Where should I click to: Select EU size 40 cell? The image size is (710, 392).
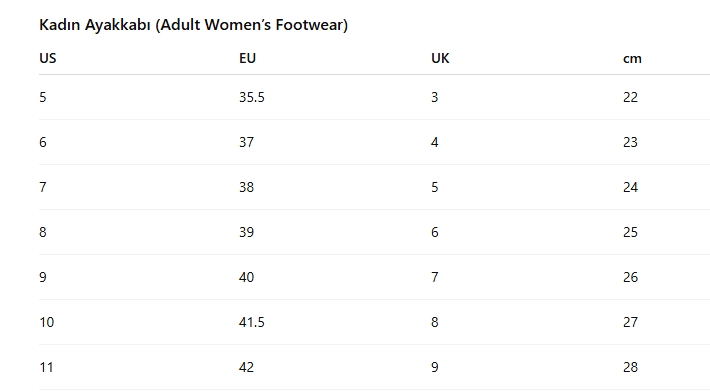(246, 277)
